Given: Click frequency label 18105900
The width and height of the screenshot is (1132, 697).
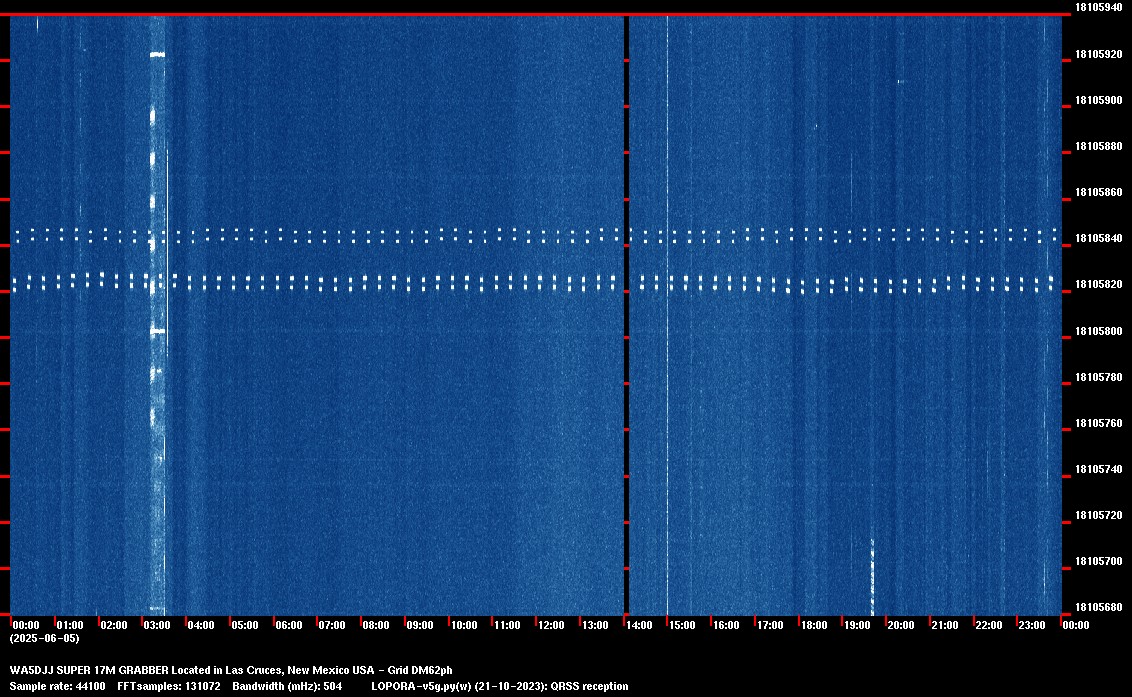Looking at the screenshot, I should [x=1098, y=100].
